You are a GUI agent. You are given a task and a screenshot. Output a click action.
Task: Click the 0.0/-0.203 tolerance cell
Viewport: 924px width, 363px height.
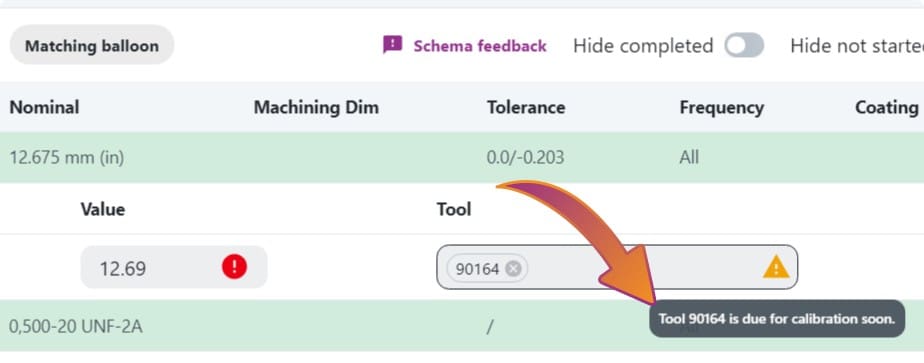[525, 157]
